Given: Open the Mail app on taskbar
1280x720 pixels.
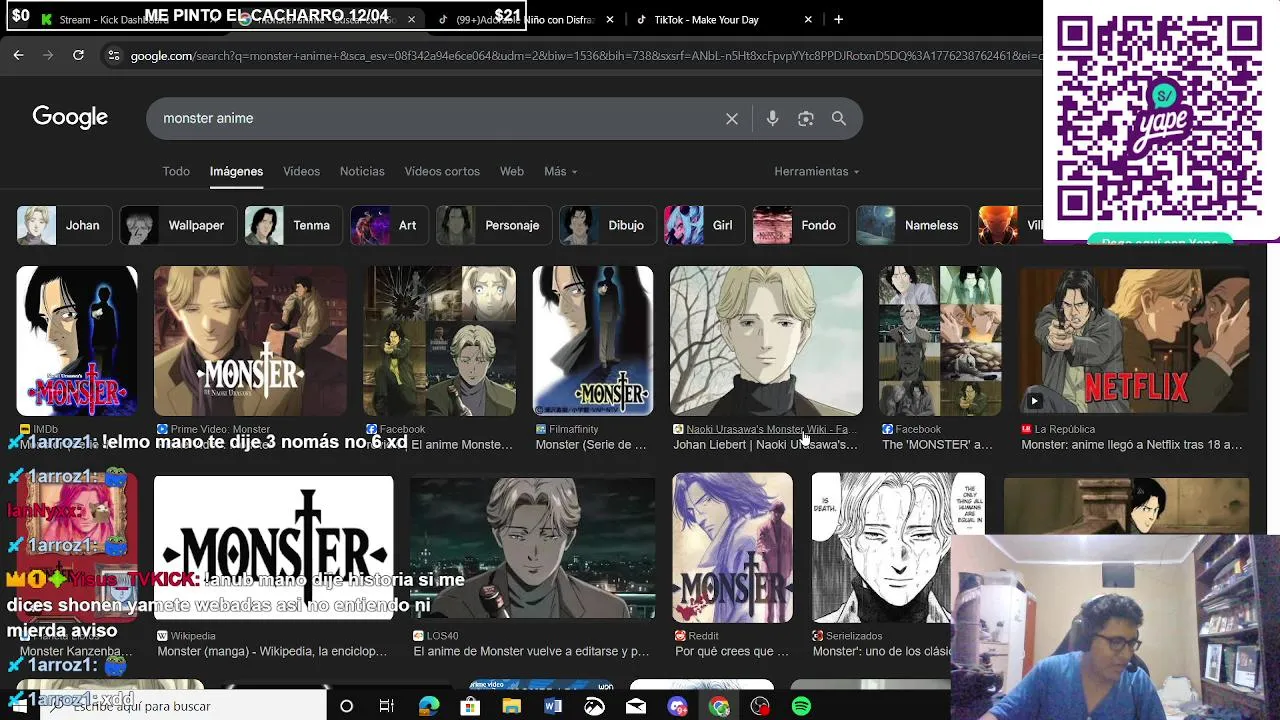Looking at the screenshot, I should tap(636, 706).
